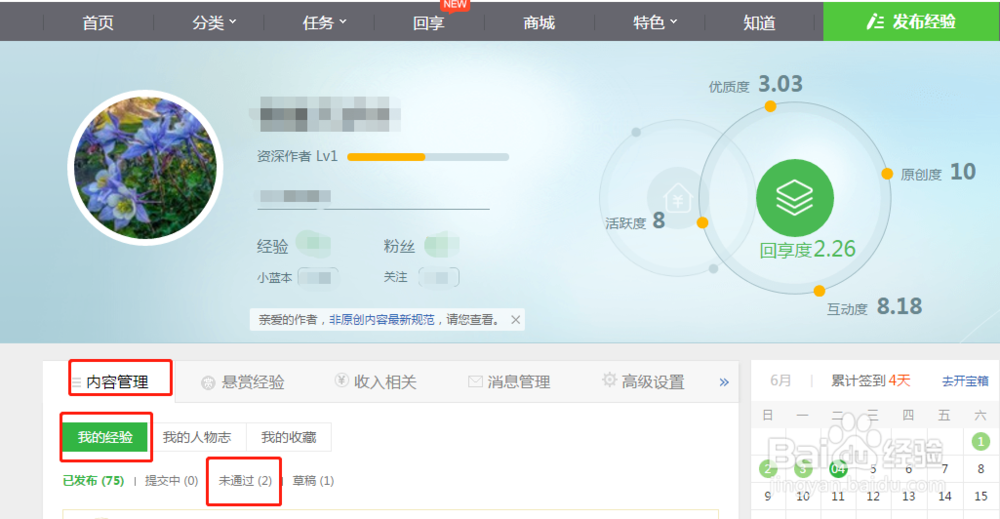This screenshot has height=519, width=1000.
Task: Open 知道 in navigation bar
Action: pyautogui.click(x=759, y=23)
